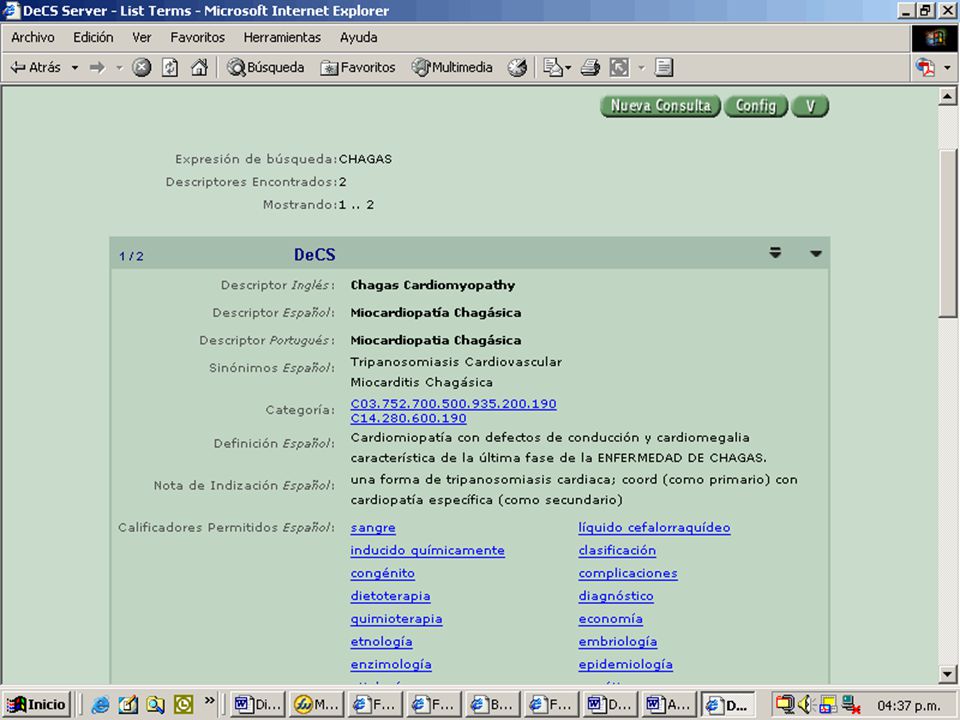Image resolution: width=960 pixels, height=720 pixels.
Task: Click the Print toolbar icon
Action: 590,67
